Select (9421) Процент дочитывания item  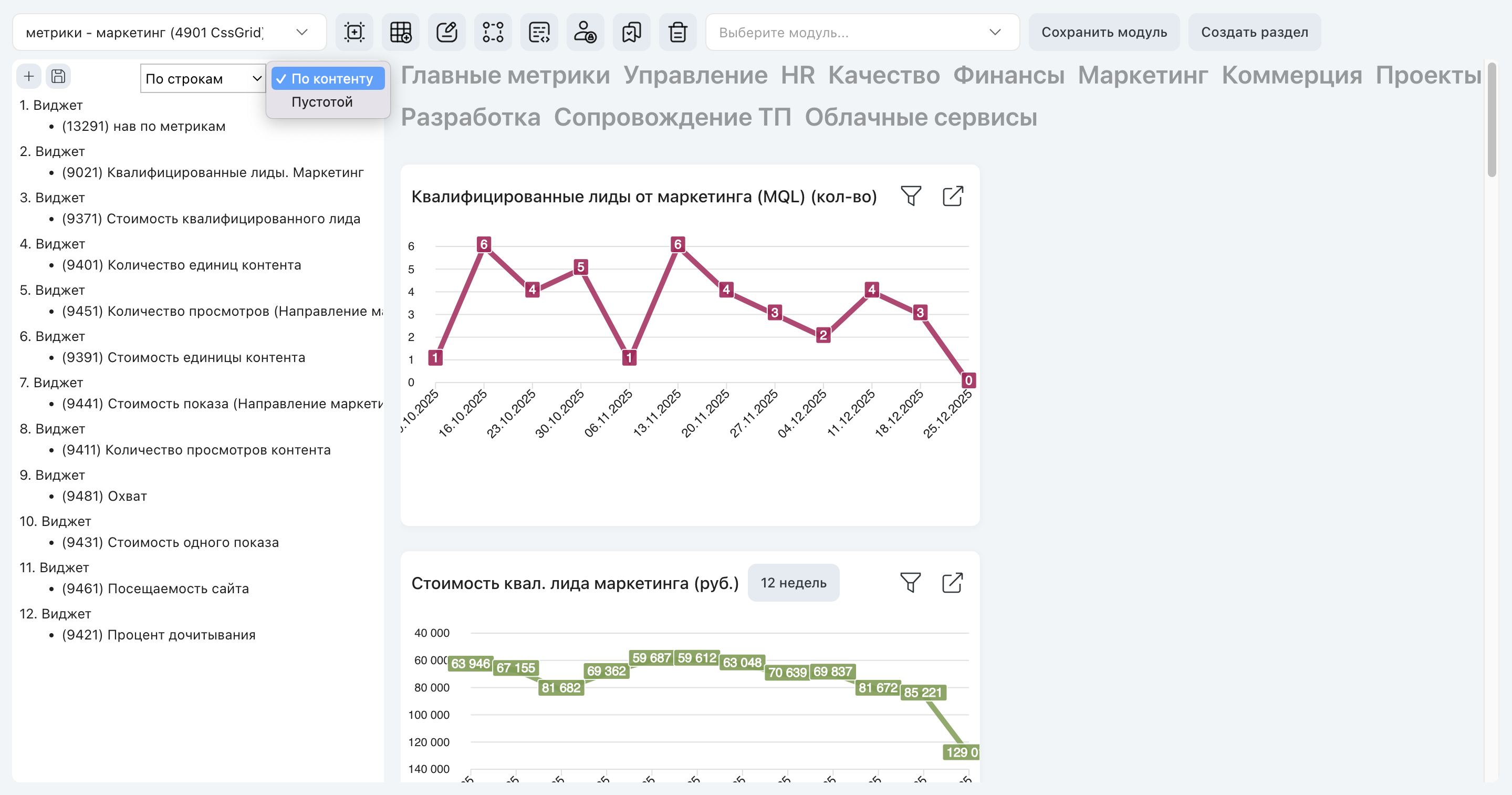[x=159, y=635]
